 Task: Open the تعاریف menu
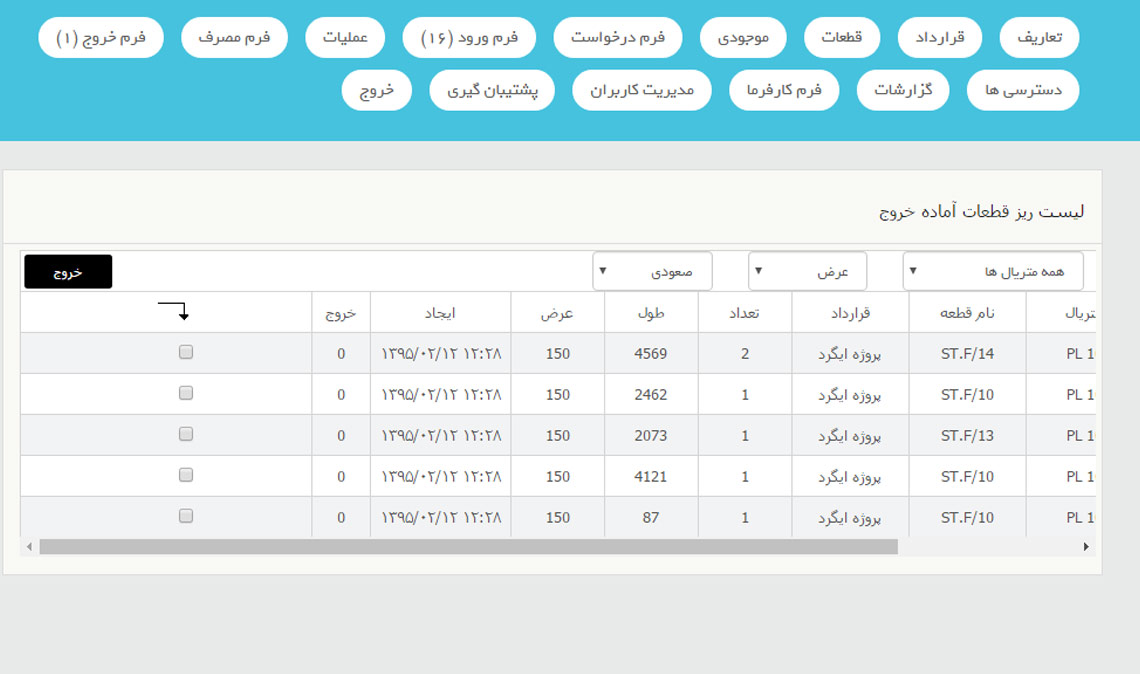1039,37
